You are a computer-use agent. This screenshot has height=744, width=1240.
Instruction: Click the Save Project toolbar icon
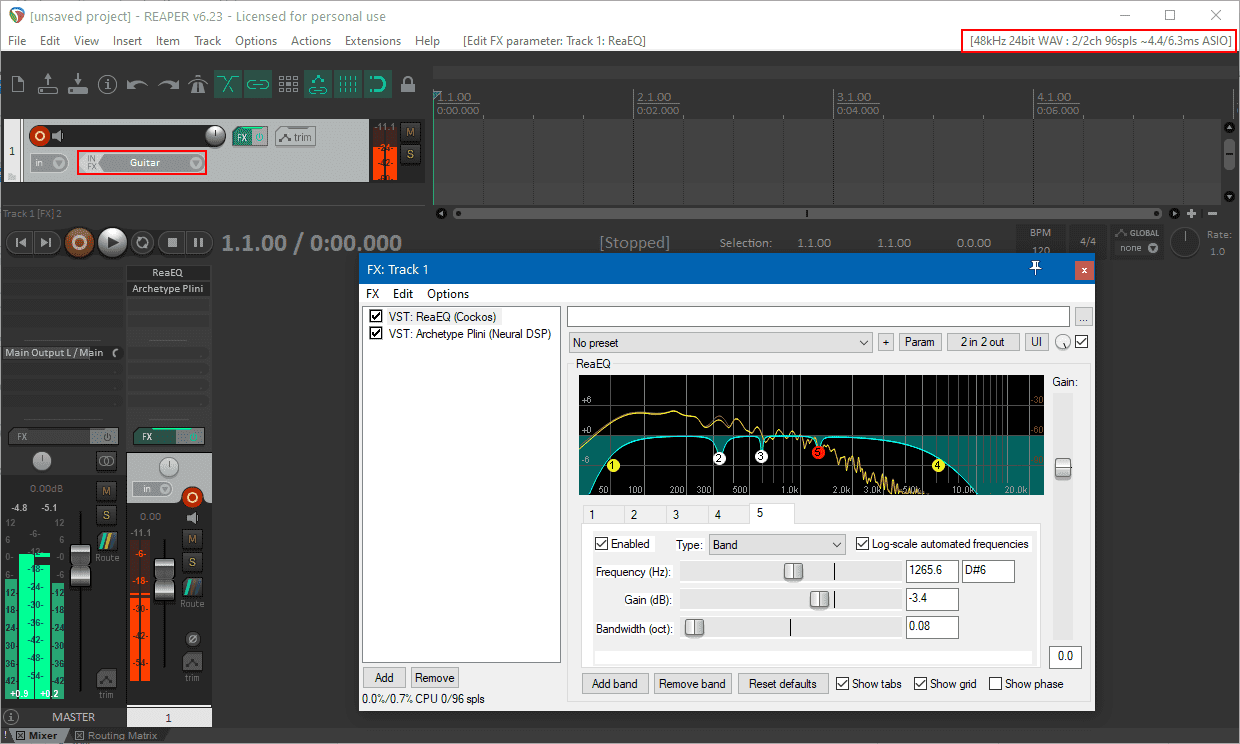pos(77,84)
